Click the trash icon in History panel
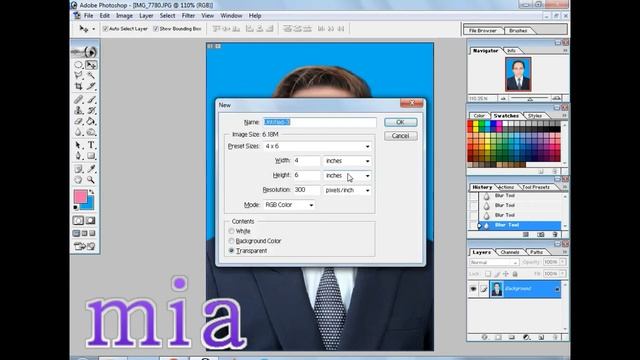 [555, 235]
